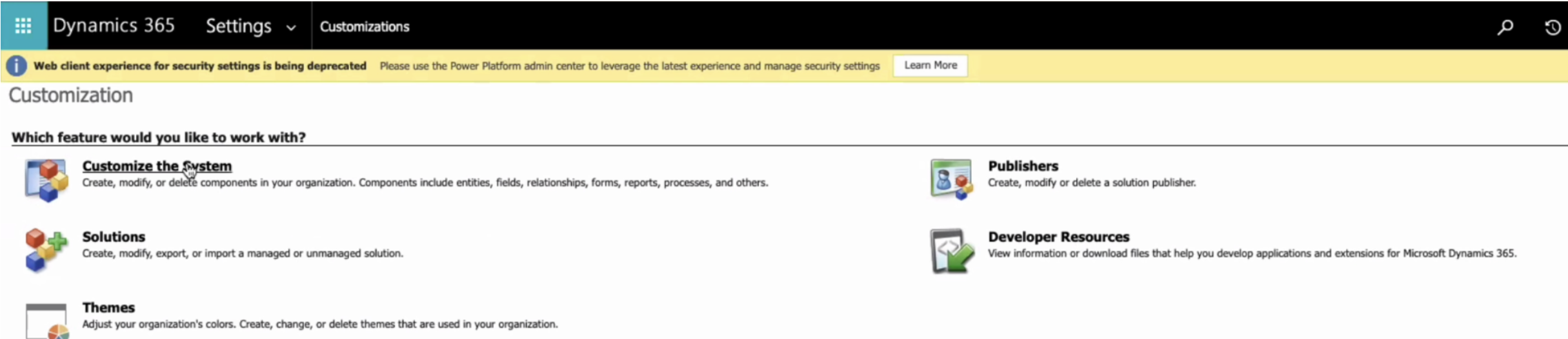The image size is (1568, 339).
Task: Click 'Please use the Power Platform admin center' text
Action: pyautogui.click(x=630, y=66)
